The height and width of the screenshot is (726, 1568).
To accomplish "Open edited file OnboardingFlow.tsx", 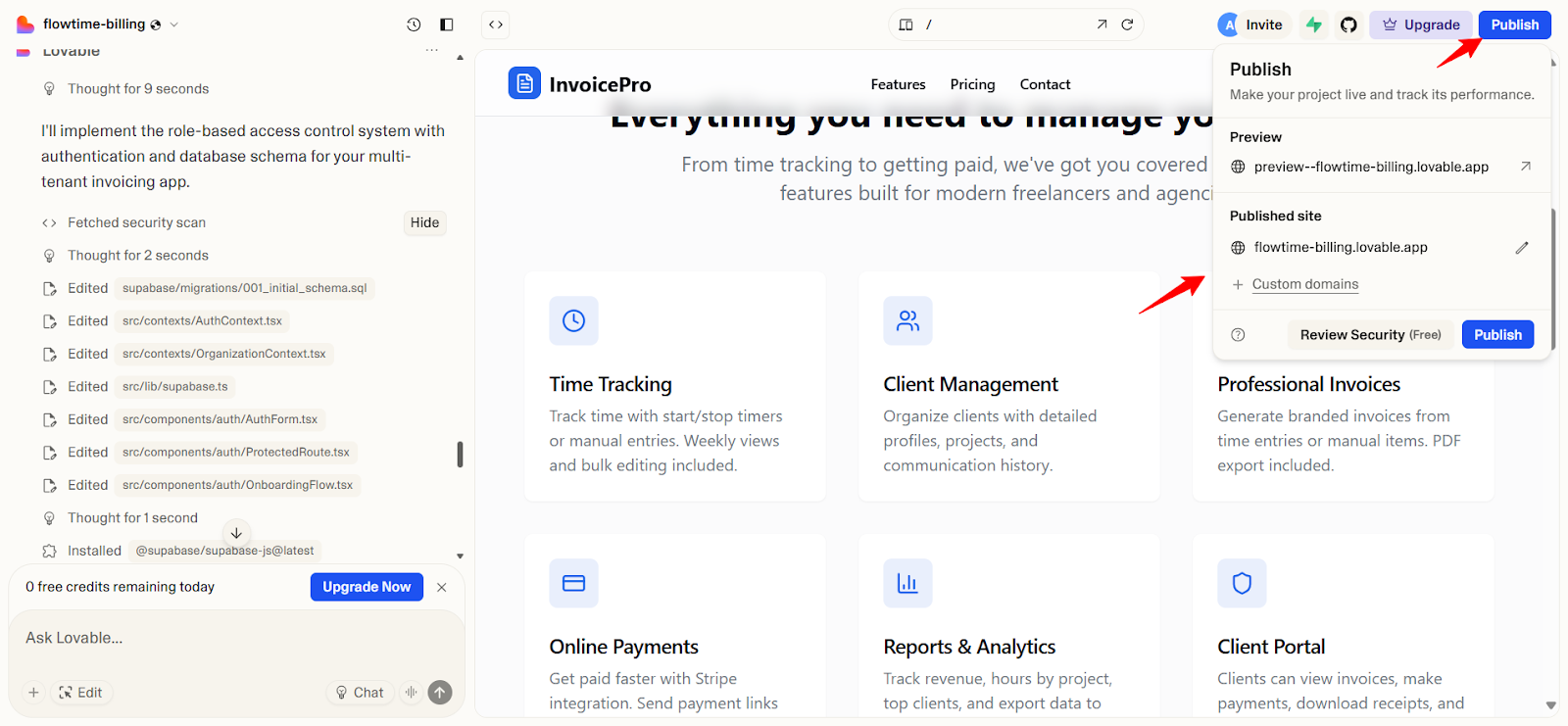I will click(x=237, y=485).
